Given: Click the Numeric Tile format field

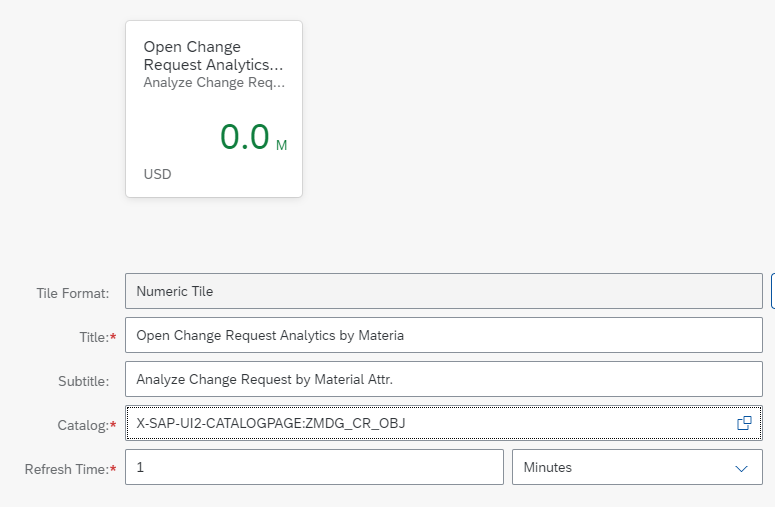Looking at the screenshot, I should pyautogui.click(x=444, y=291).
